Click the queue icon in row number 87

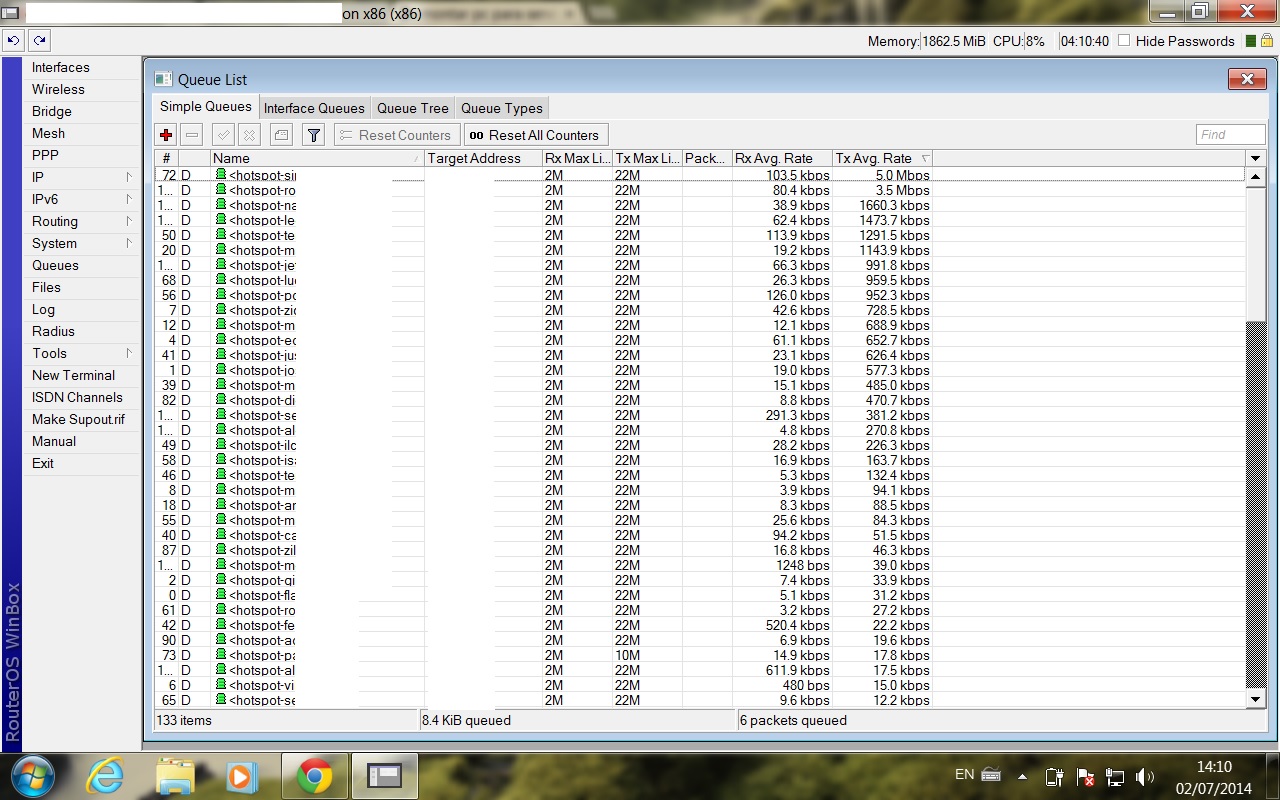click(x=221, y=550)
